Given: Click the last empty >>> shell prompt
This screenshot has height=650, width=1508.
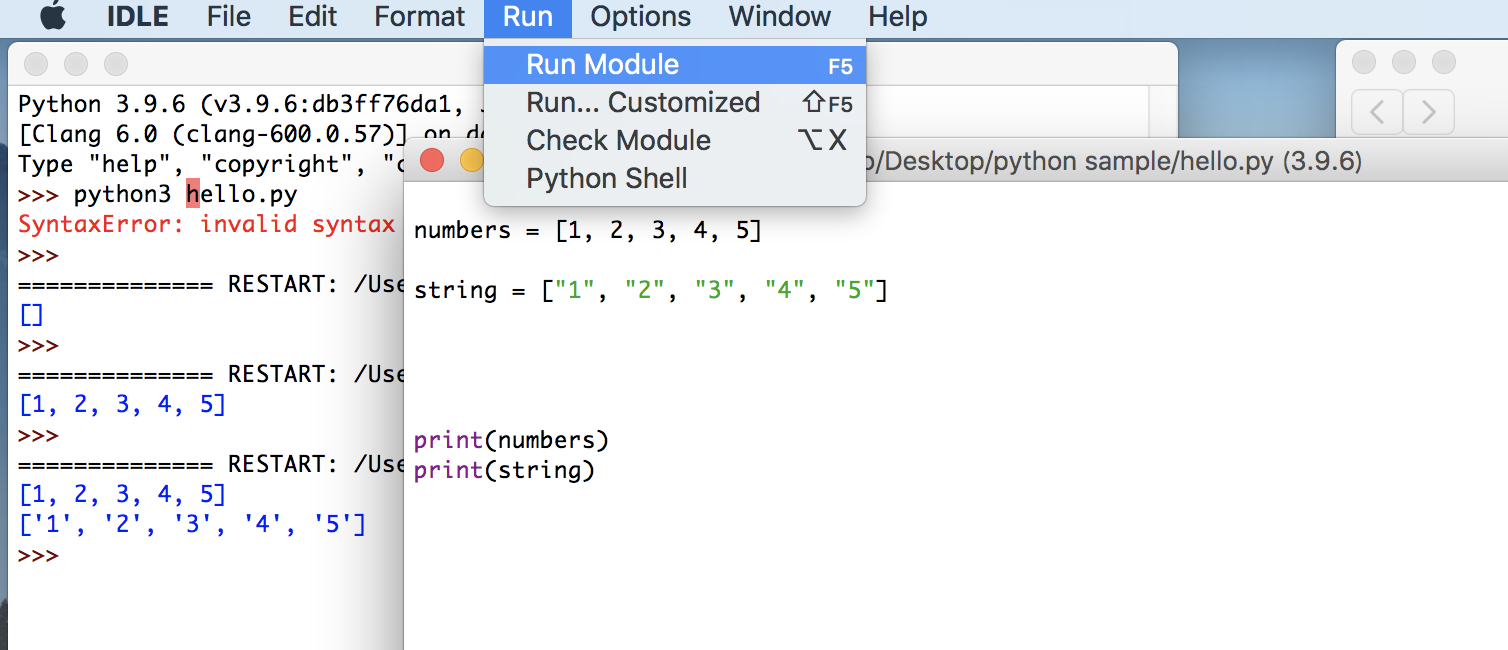Looking at the screenshot, I should click(39, 555).
